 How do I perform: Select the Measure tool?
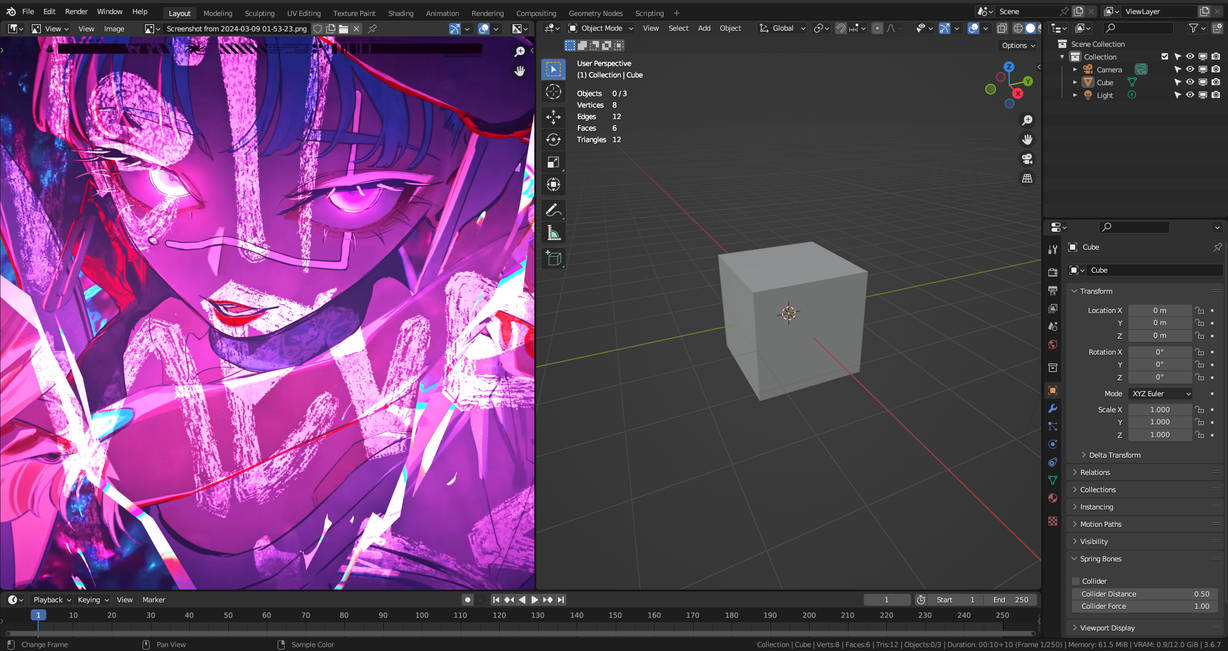tap(553, 233)
